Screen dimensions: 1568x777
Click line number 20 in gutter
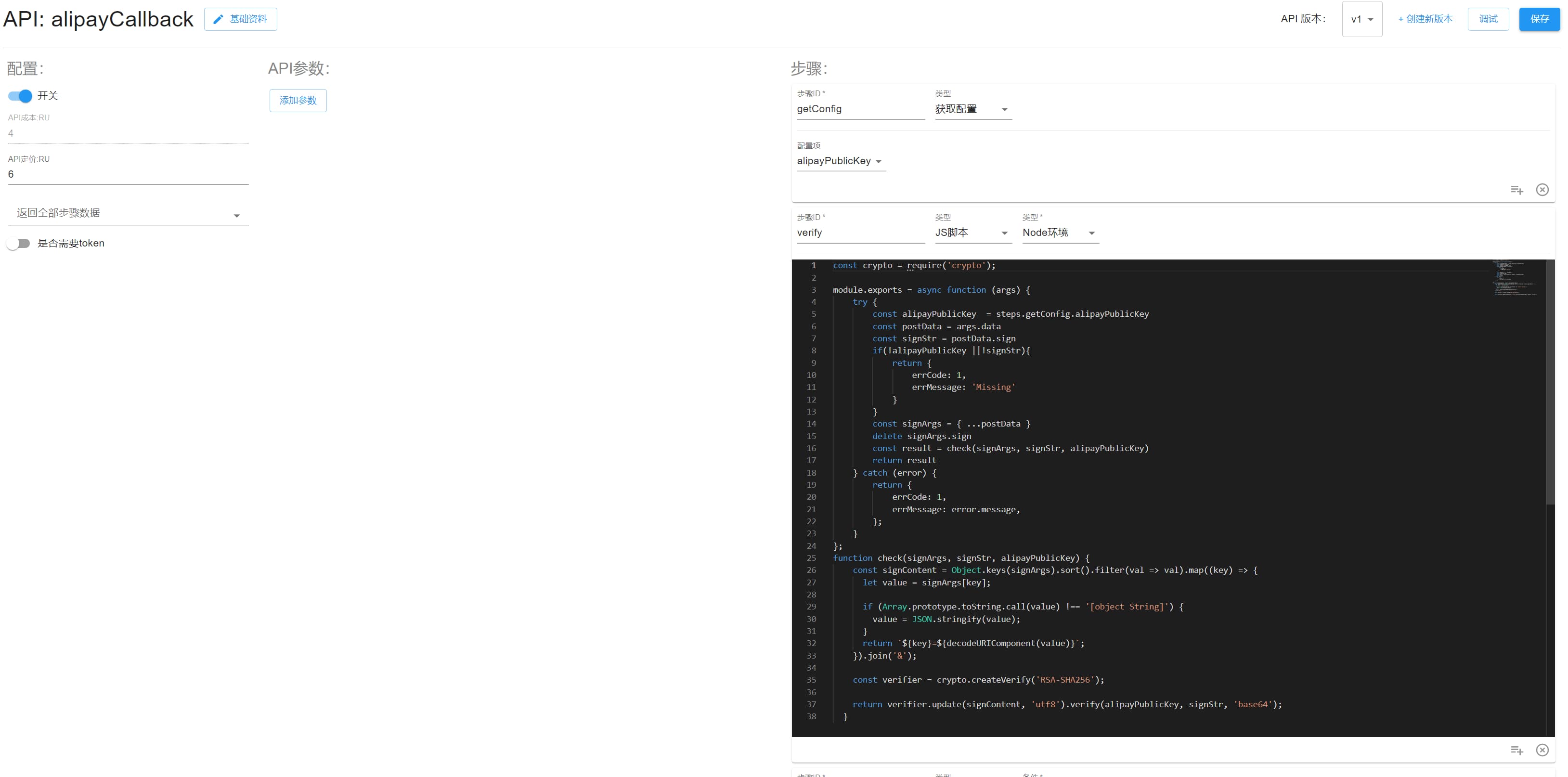[811, 497]
